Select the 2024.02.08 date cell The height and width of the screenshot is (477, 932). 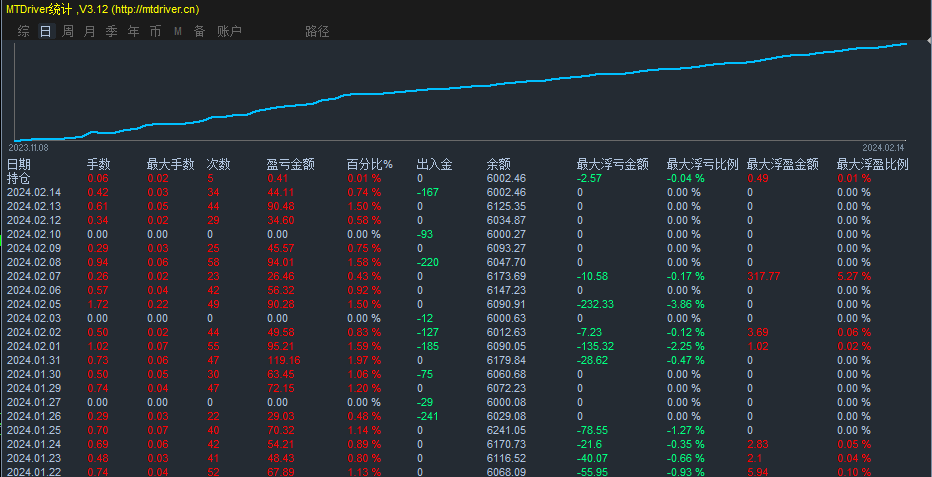(34, 262)
